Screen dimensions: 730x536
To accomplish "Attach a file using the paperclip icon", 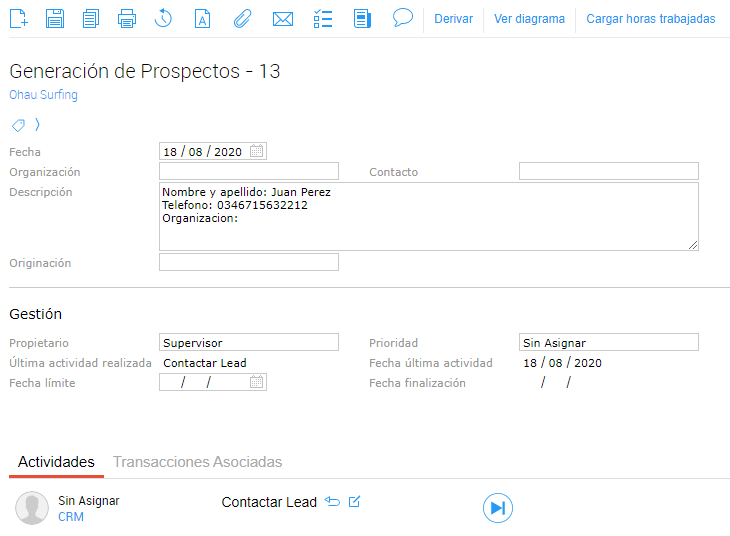I will pos(241,18).
